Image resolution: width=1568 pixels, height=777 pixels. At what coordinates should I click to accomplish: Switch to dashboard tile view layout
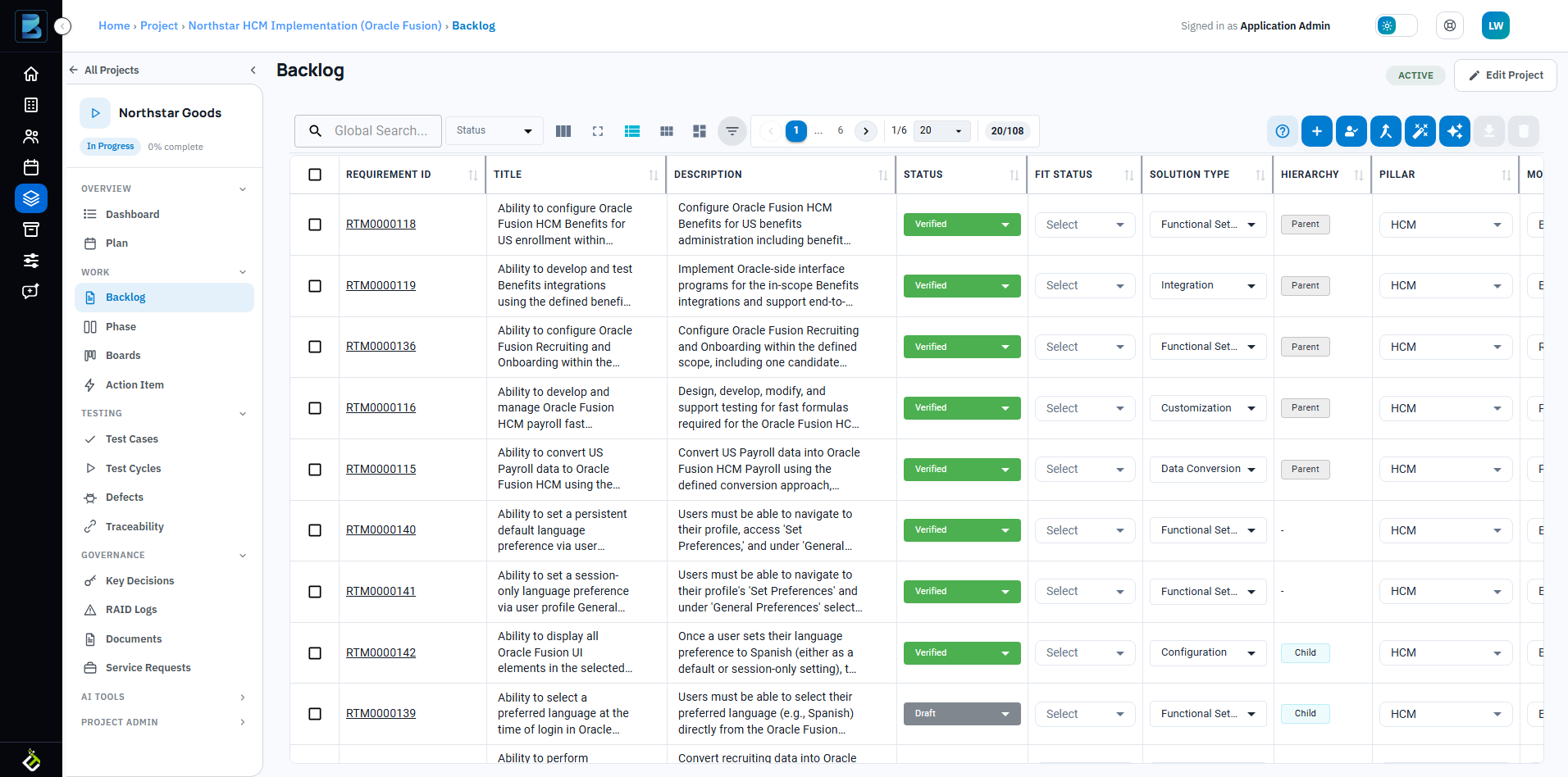[700, 131]
